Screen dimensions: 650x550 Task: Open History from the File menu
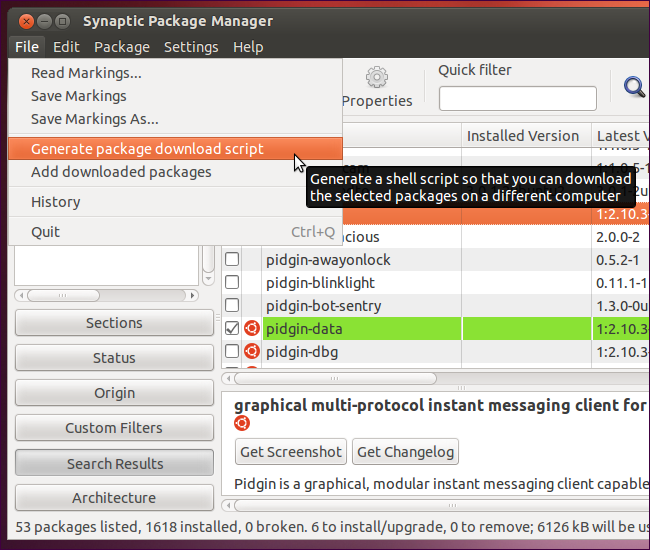coord(175,202)
